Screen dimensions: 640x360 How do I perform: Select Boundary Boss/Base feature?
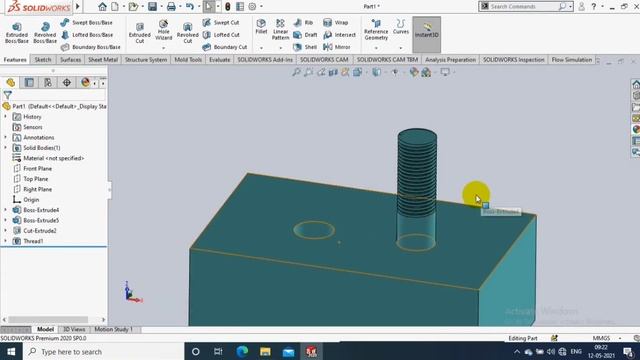(x=90, y=47)
